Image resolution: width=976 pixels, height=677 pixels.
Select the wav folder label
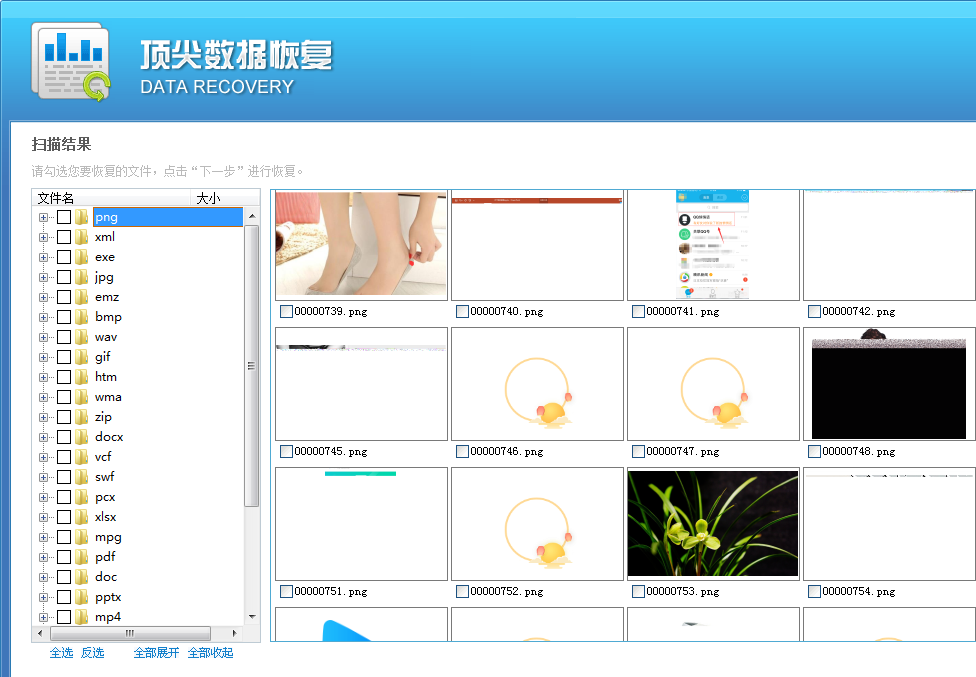(x=106, y=337)
